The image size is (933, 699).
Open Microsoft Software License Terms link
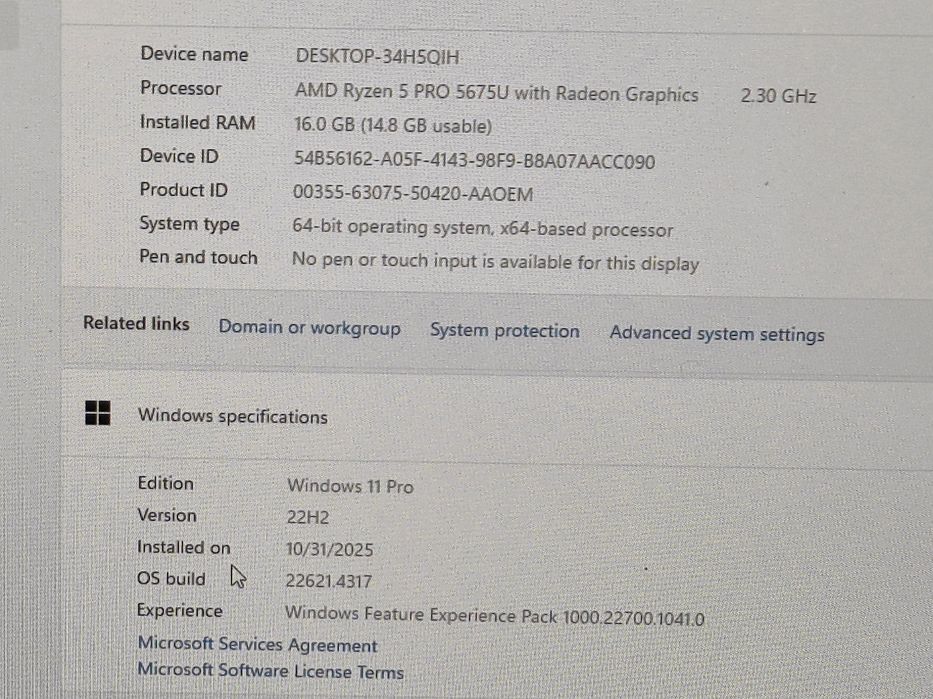point(271,671)
